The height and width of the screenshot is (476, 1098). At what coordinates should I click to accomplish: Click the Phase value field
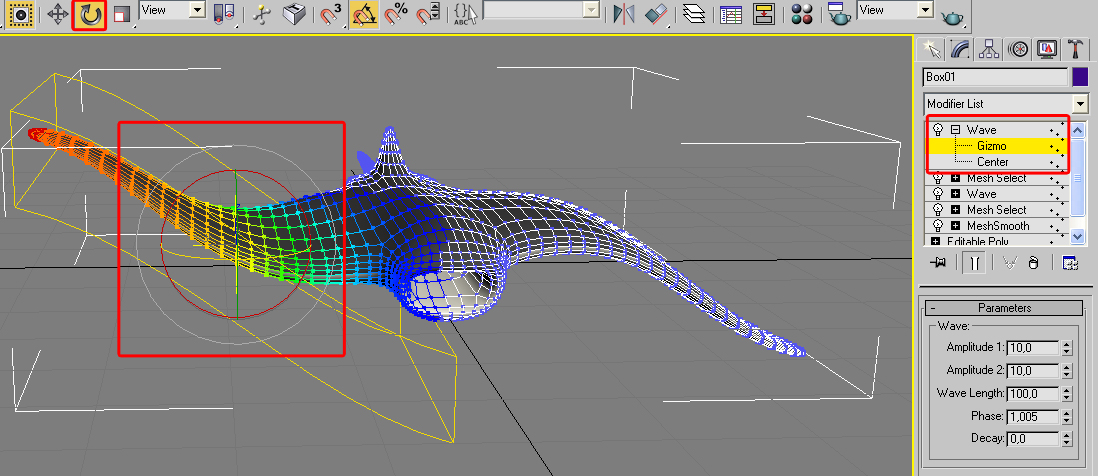pos(1033,416)
